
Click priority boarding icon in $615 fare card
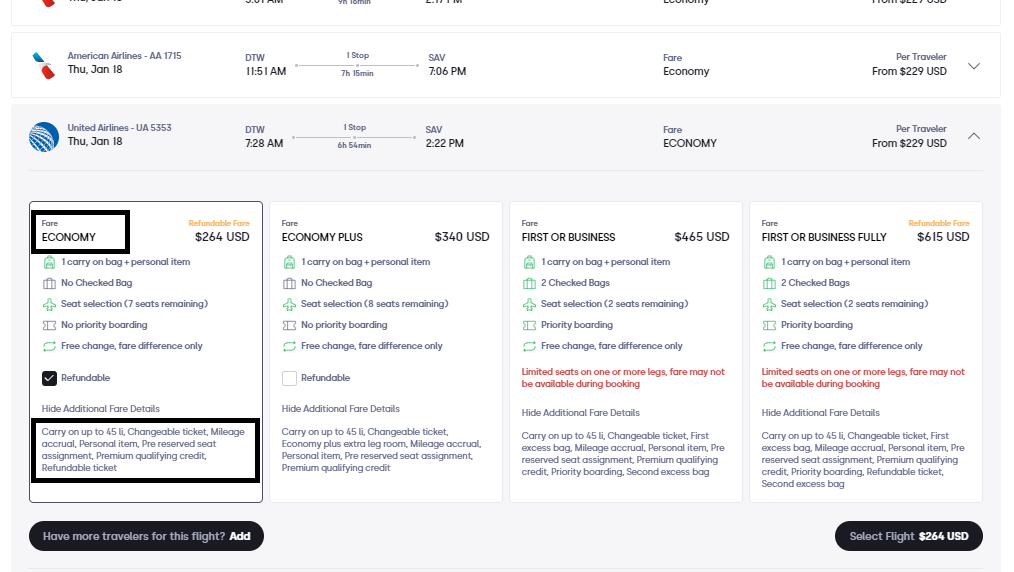pos(769,325)
